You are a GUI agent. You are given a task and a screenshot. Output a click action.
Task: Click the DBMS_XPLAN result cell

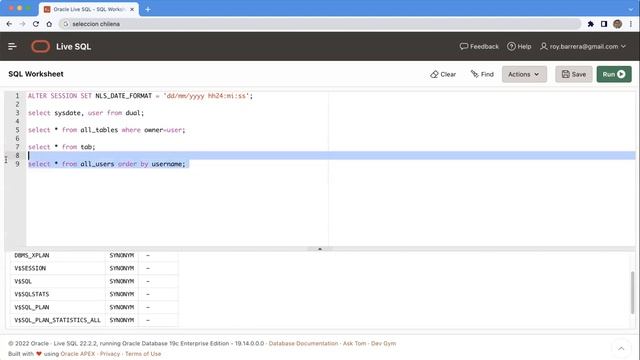[58, 255]
